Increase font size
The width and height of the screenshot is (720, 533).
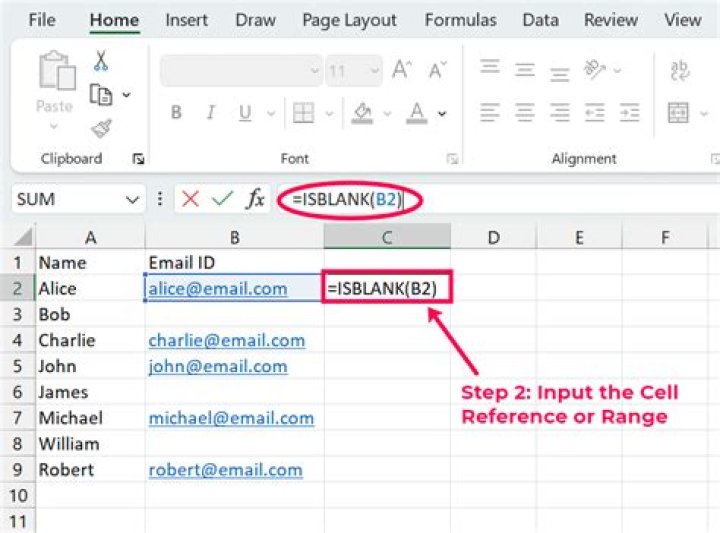tap(402, 70)
